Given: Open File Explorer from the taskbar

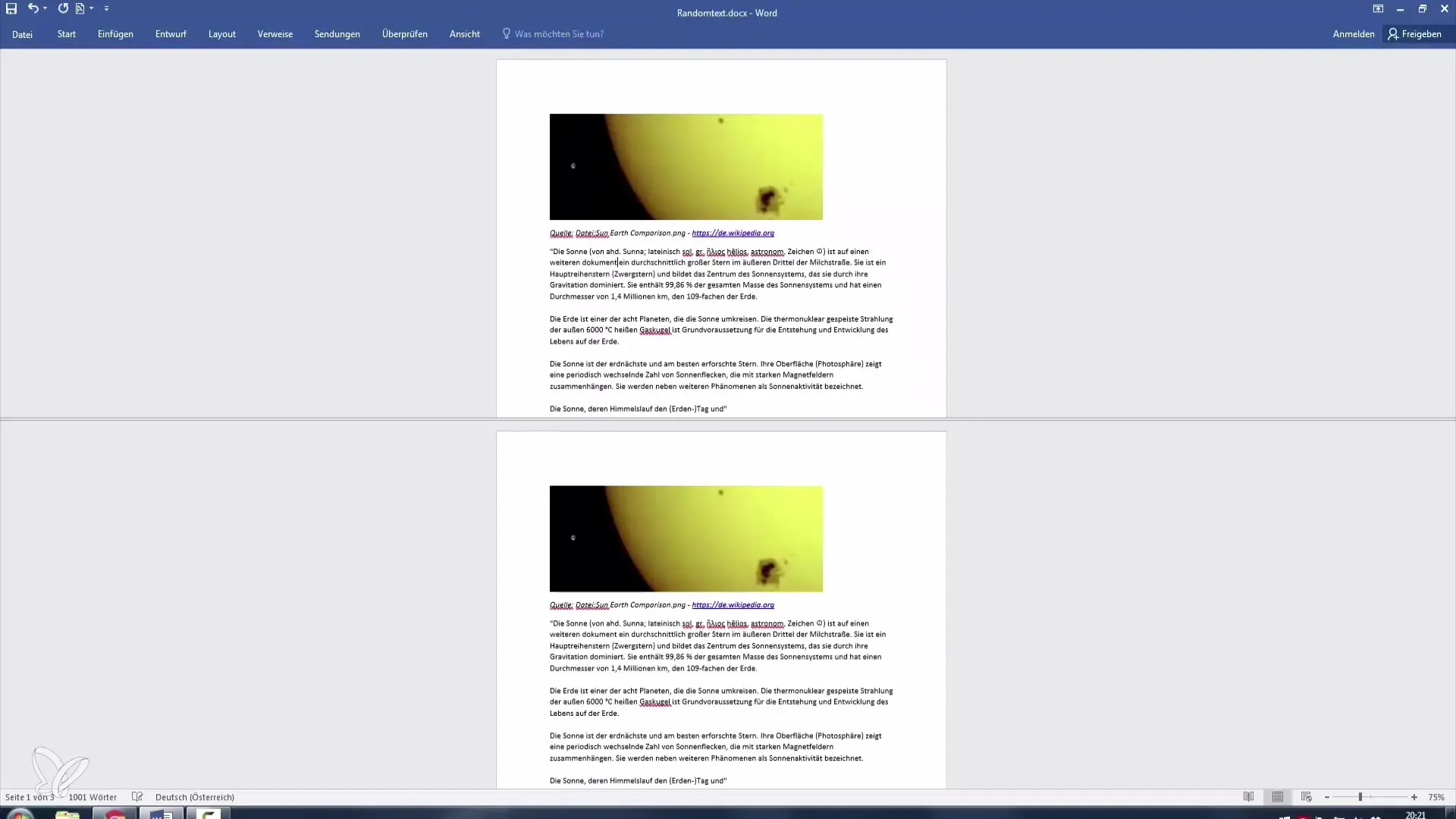Looking at the screenshot, I should [x=67, y=814].
